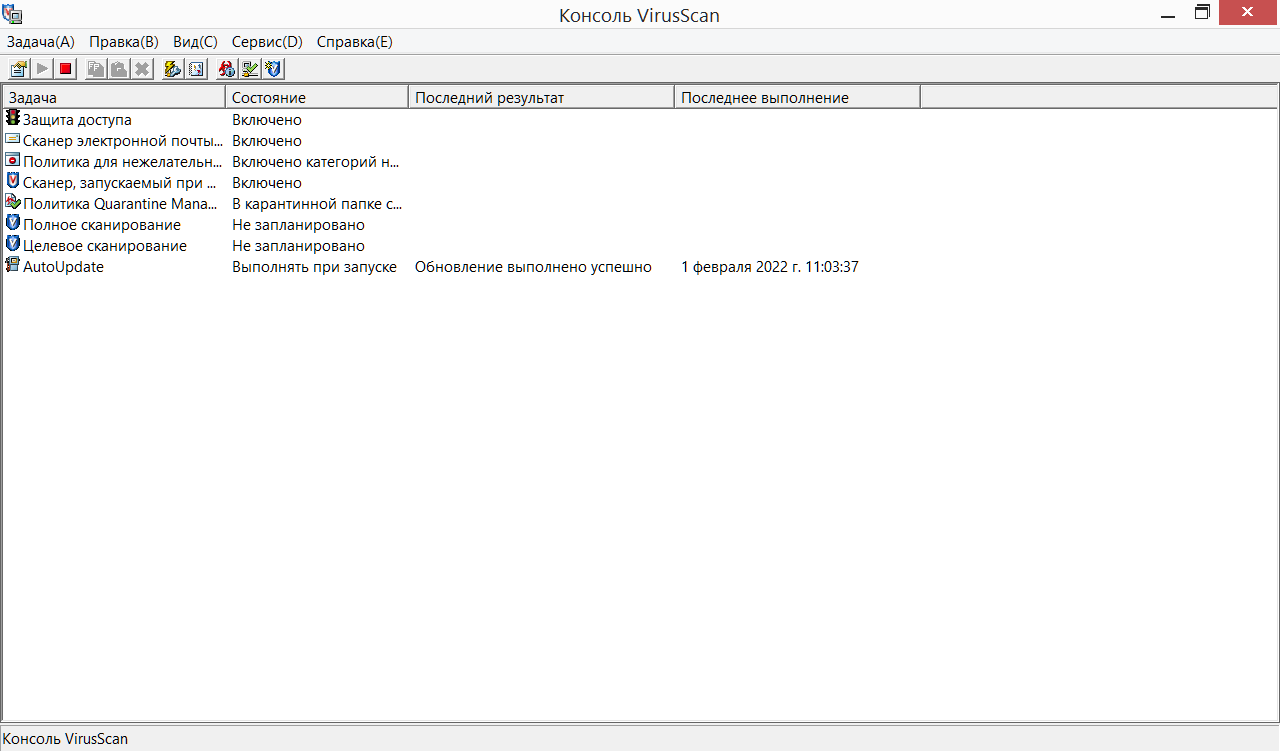
Task: Select the Целевое сканирование task
Action: (105, 246)
